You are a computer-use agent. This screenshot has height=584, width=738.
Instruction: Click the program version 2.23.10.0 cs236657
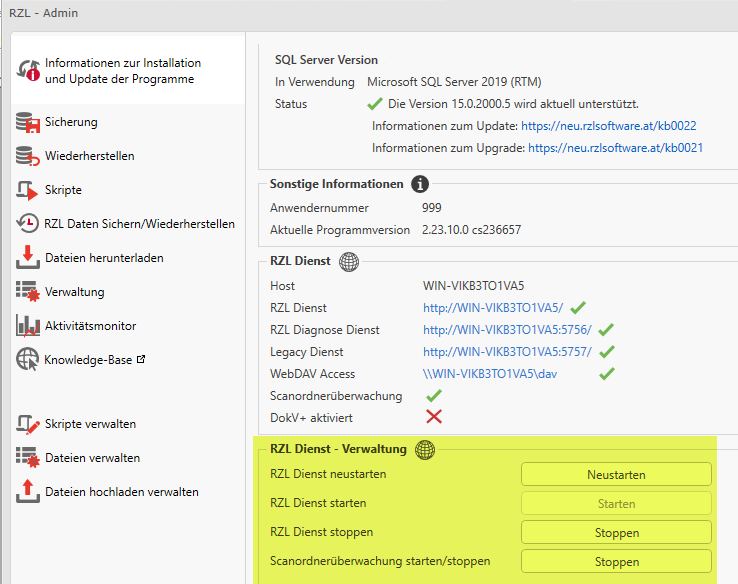tap(471, 230)
